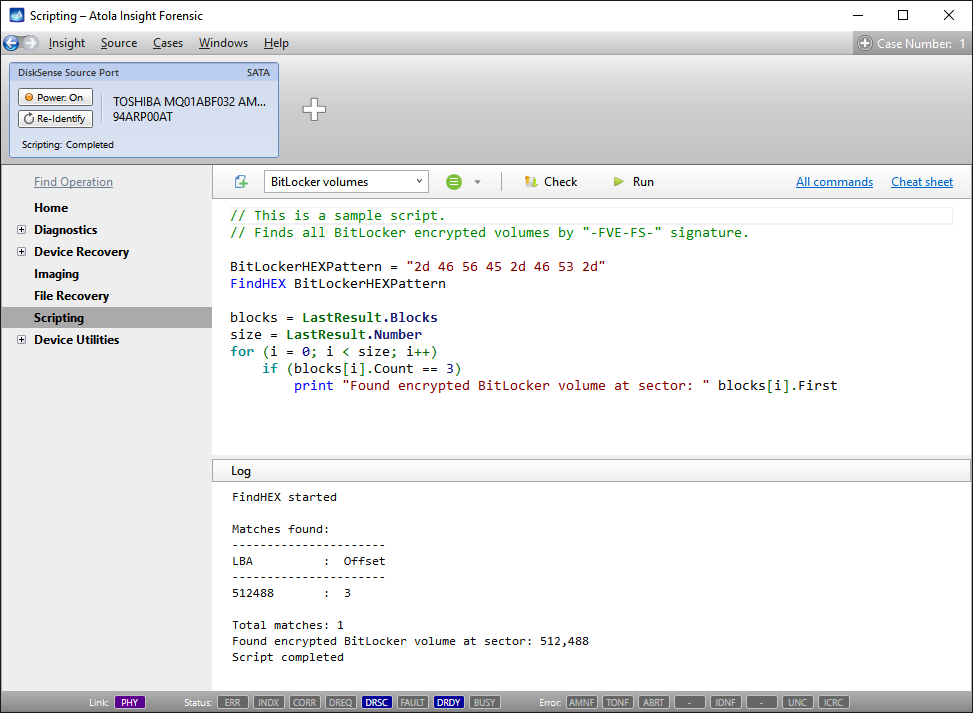Click the PHY link indicator
The height and width of the screenshot is (713, 973).
(130, 702)
